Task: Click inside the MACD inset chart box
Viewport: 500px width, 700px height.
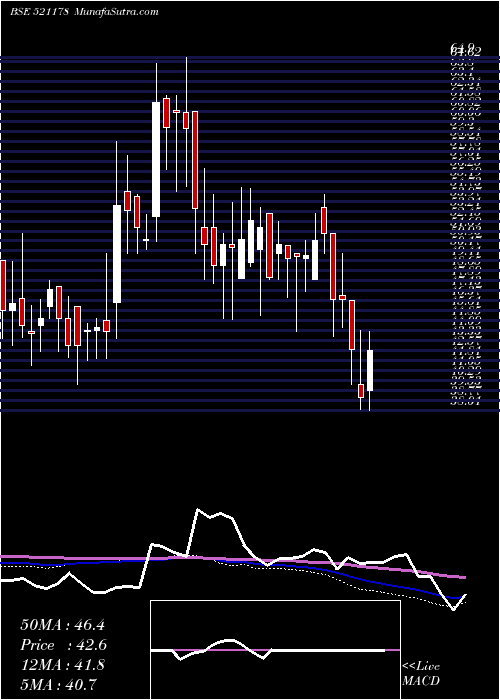Action: tap(275, 650)
